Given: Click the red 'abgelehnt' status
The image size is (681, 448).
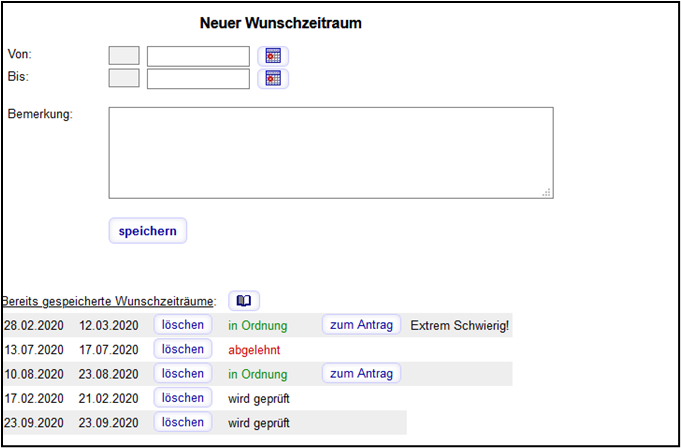Looking at the screenshot, I should pos(255,350).
